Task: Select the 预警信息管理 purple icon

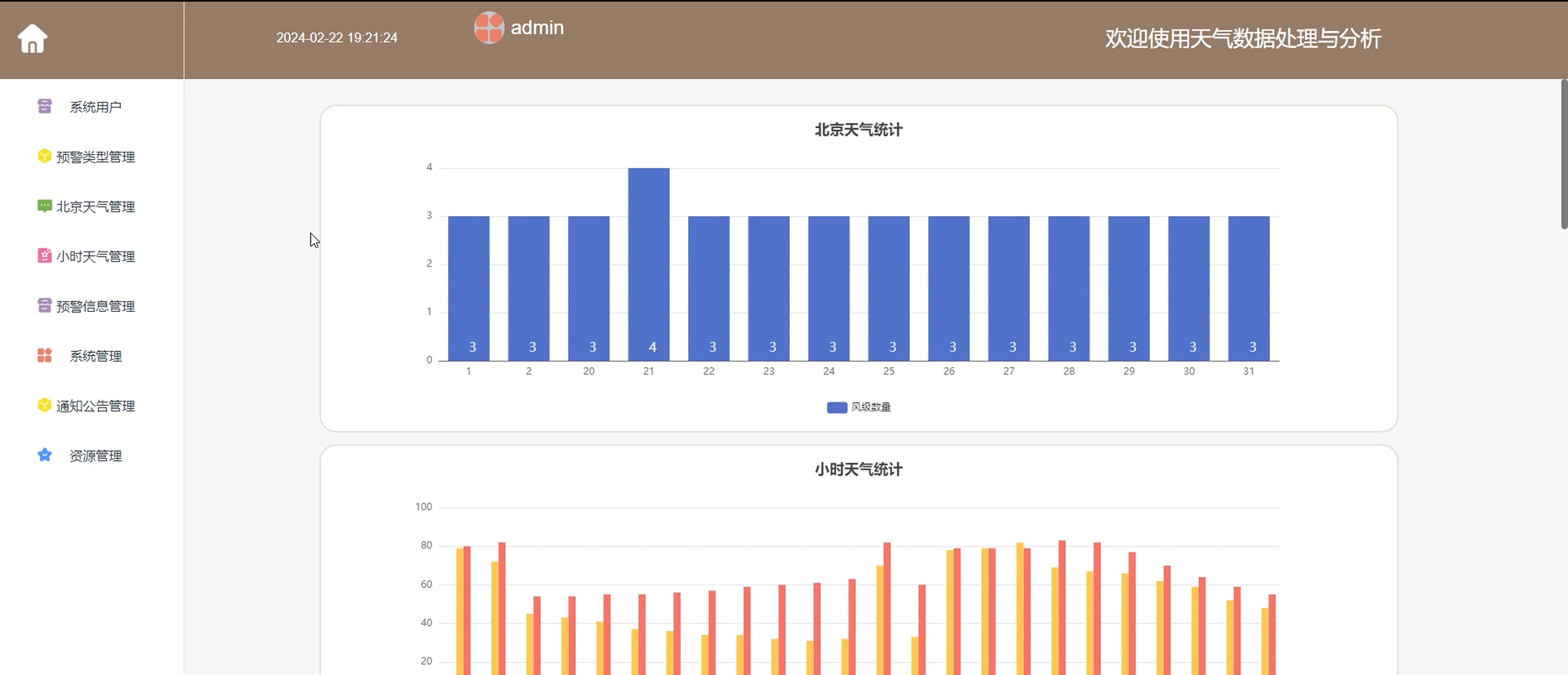Action: [45, 305]
